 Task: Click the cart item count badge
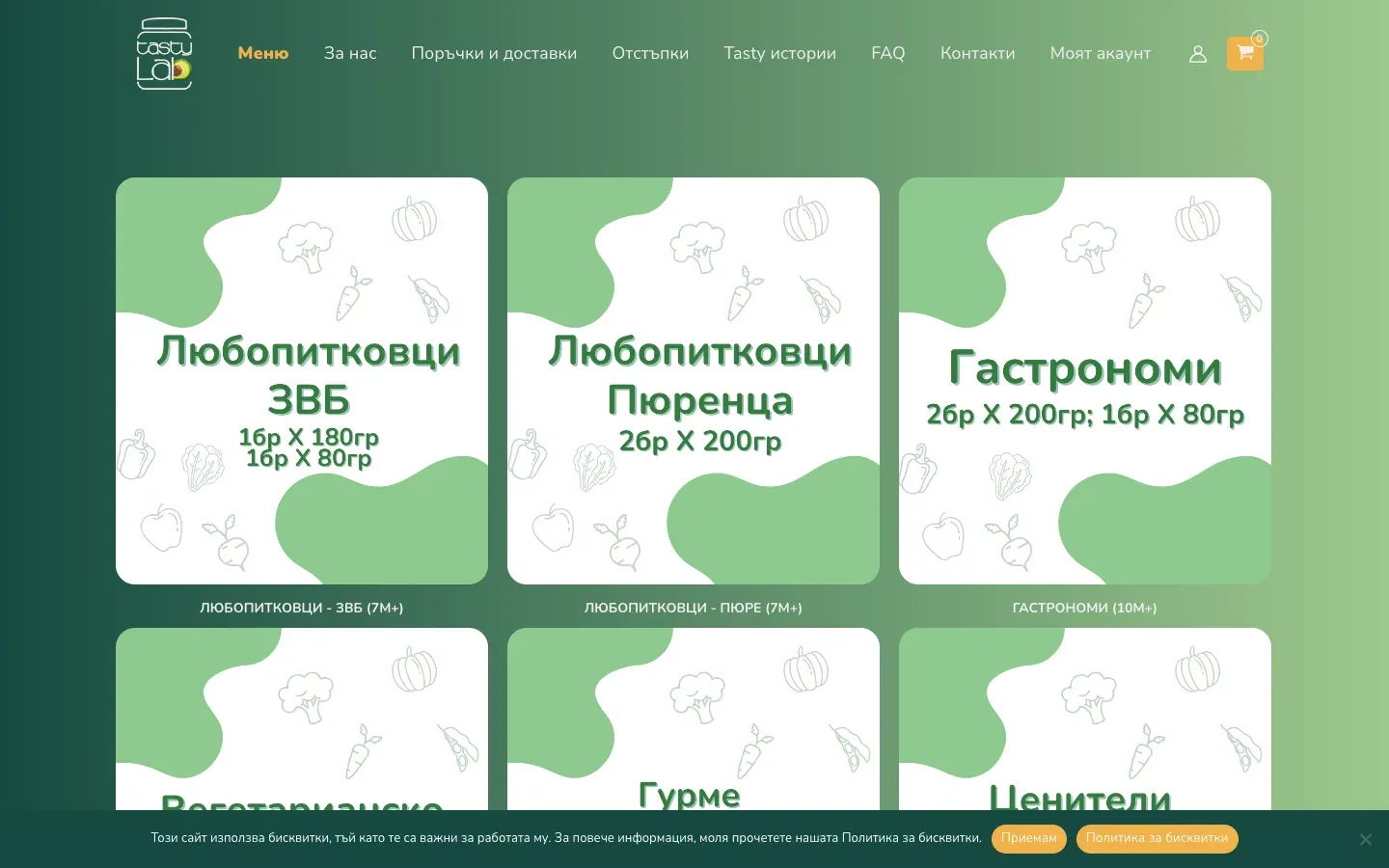tap(1259, 40)
